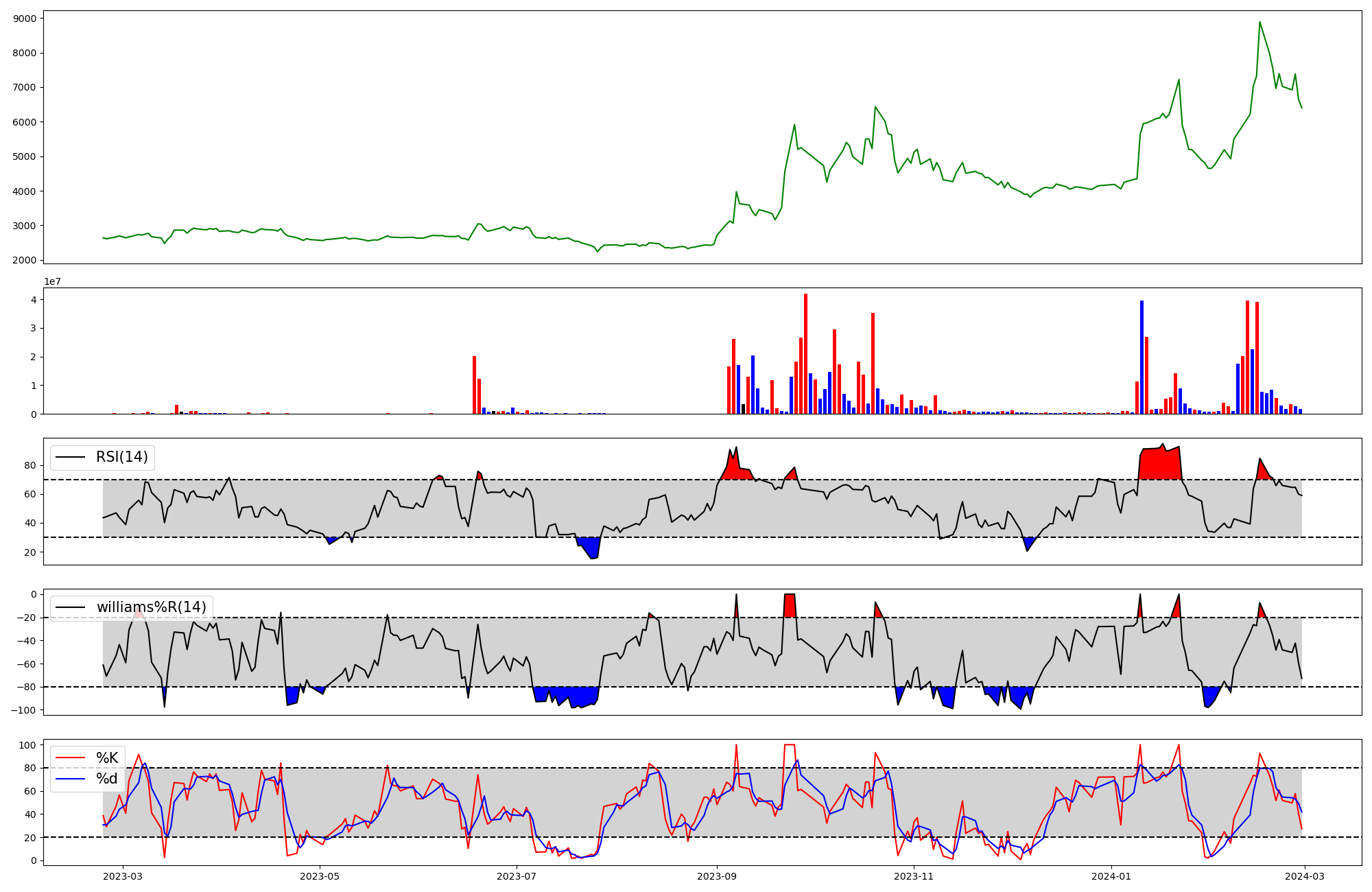Click the -100 tick on Williams %R axis
Screen dimensions: 1372x892
(x=23, y=709)
